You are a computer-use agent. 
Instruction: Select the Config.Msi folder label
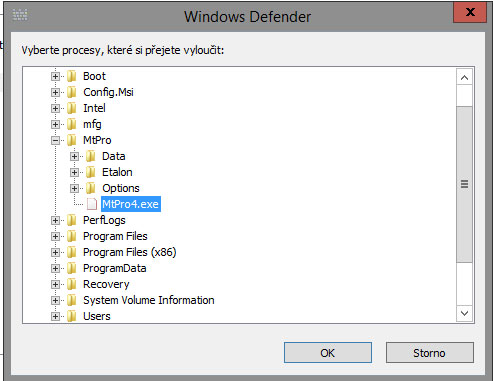tap(108, 92)
